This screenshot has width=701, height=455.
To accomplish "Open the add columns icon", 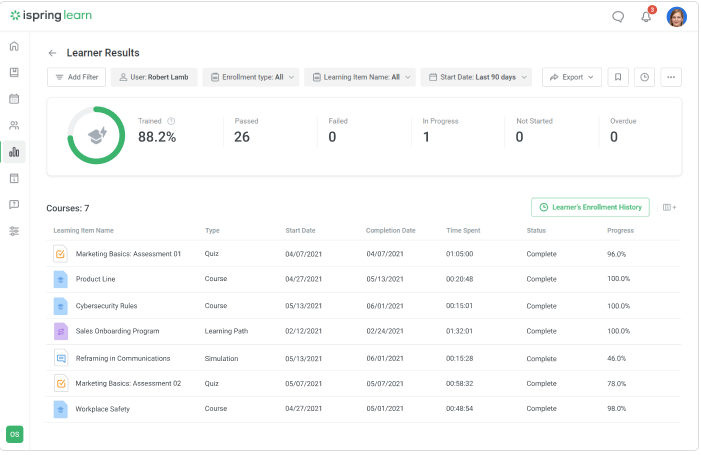I will pos(669,207).
